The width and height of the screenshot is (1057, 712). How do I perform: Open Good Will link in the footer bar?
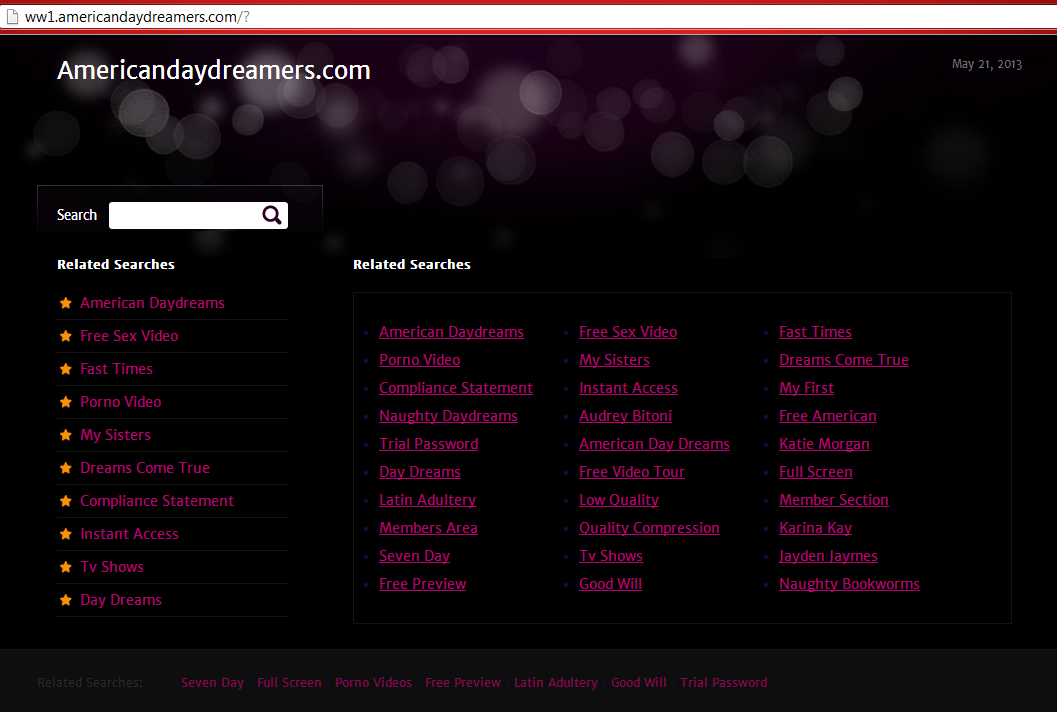point(638,682)
